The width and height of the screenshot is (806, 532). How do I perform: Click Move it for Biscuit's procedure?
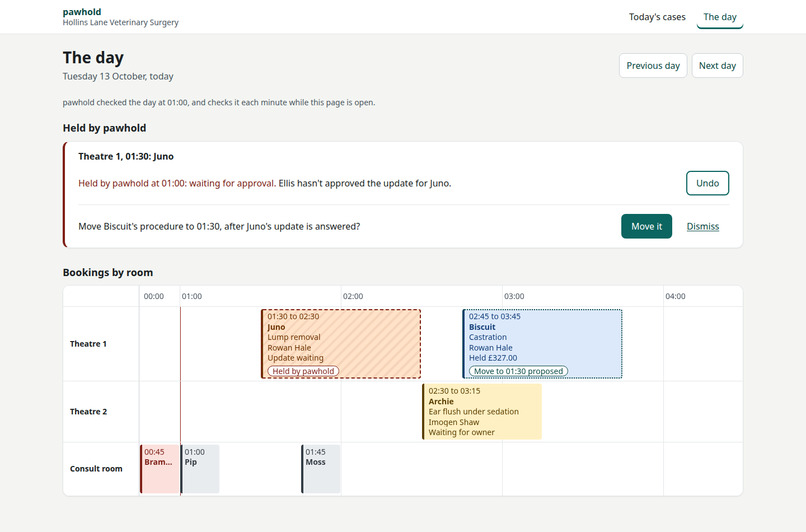[646, 226]
